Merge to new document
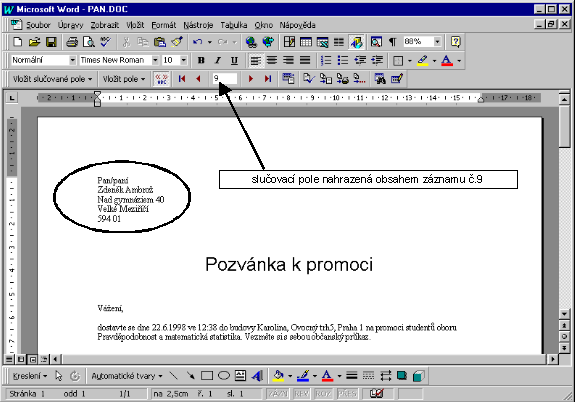The height and width of the screenshot is (402, 575). pyautogui.click(x=326, y=79)
